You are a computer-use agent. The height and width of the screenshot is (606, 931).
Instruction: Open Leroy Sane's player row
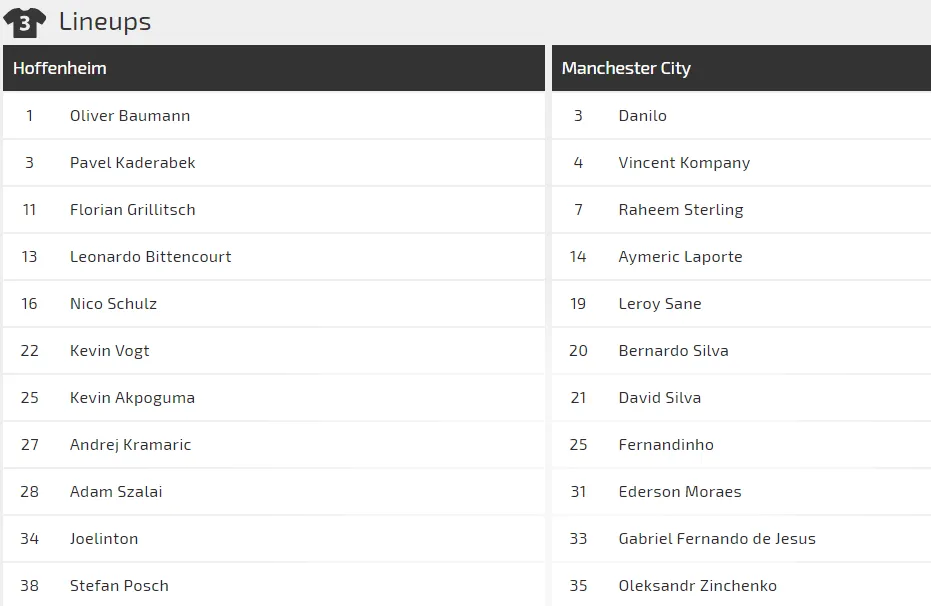[x=660, y=304]
